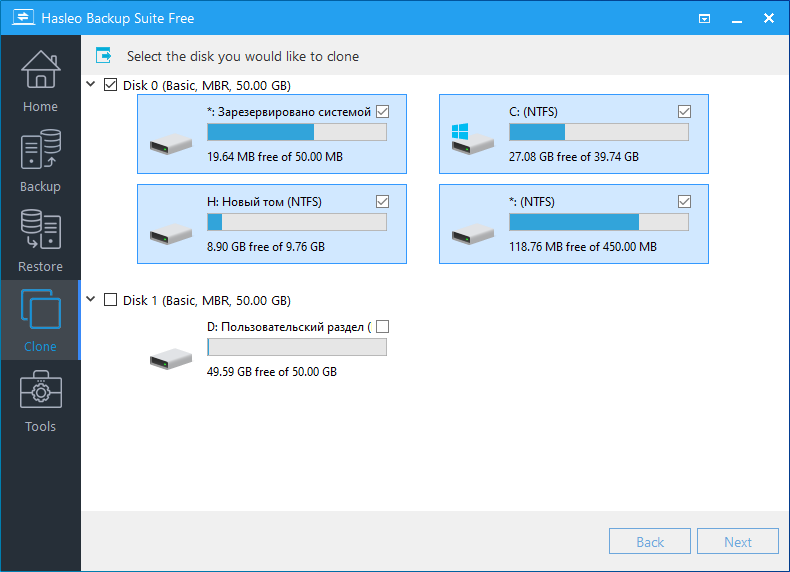The width and height of the screenshot is (790, 572).
Task: Click the drive icon of D: partition
Action: click(x=171, y=359)
